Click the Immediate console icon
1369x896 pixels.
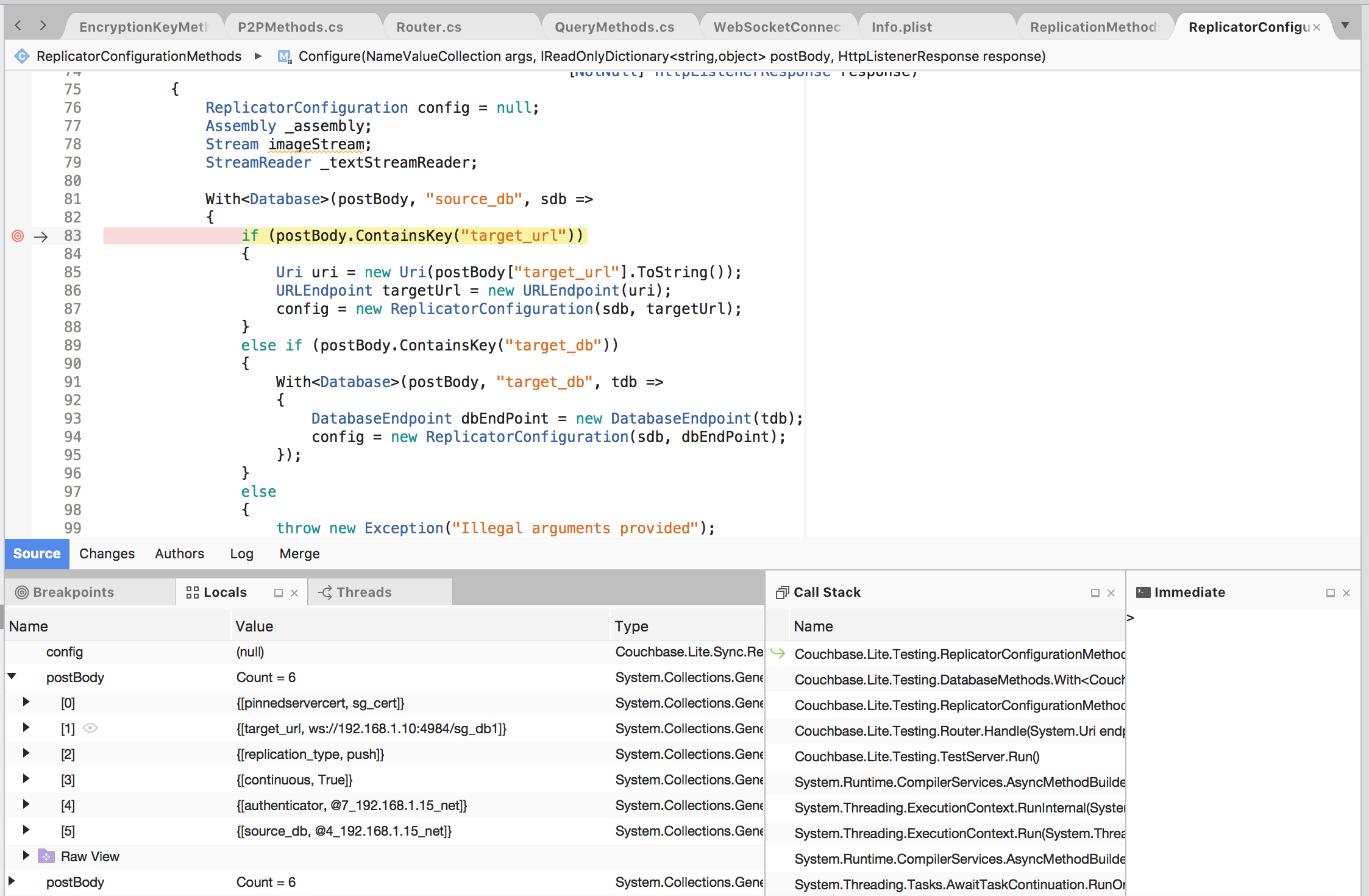1143,592
